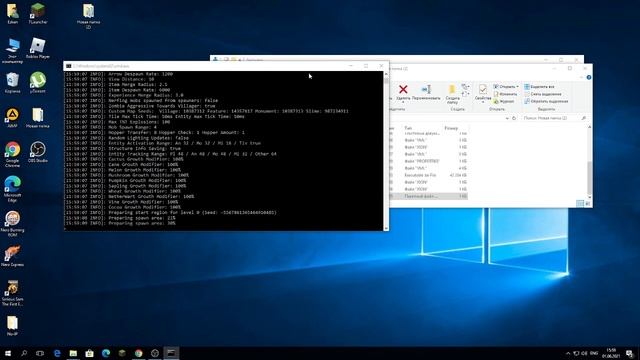Open the notification center icon

click(x=629, y=353)
